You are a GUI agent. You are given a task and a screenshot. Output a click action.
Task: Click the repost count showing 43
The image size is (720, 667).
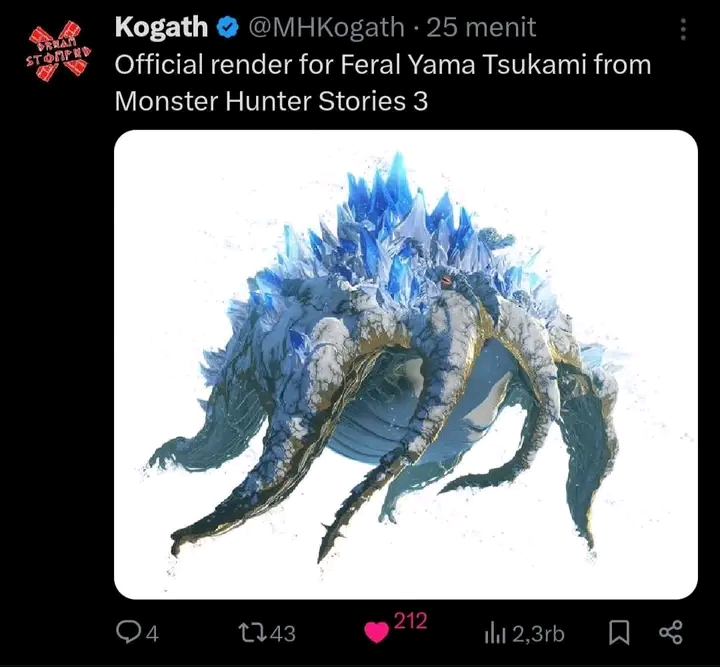(283, 633)
